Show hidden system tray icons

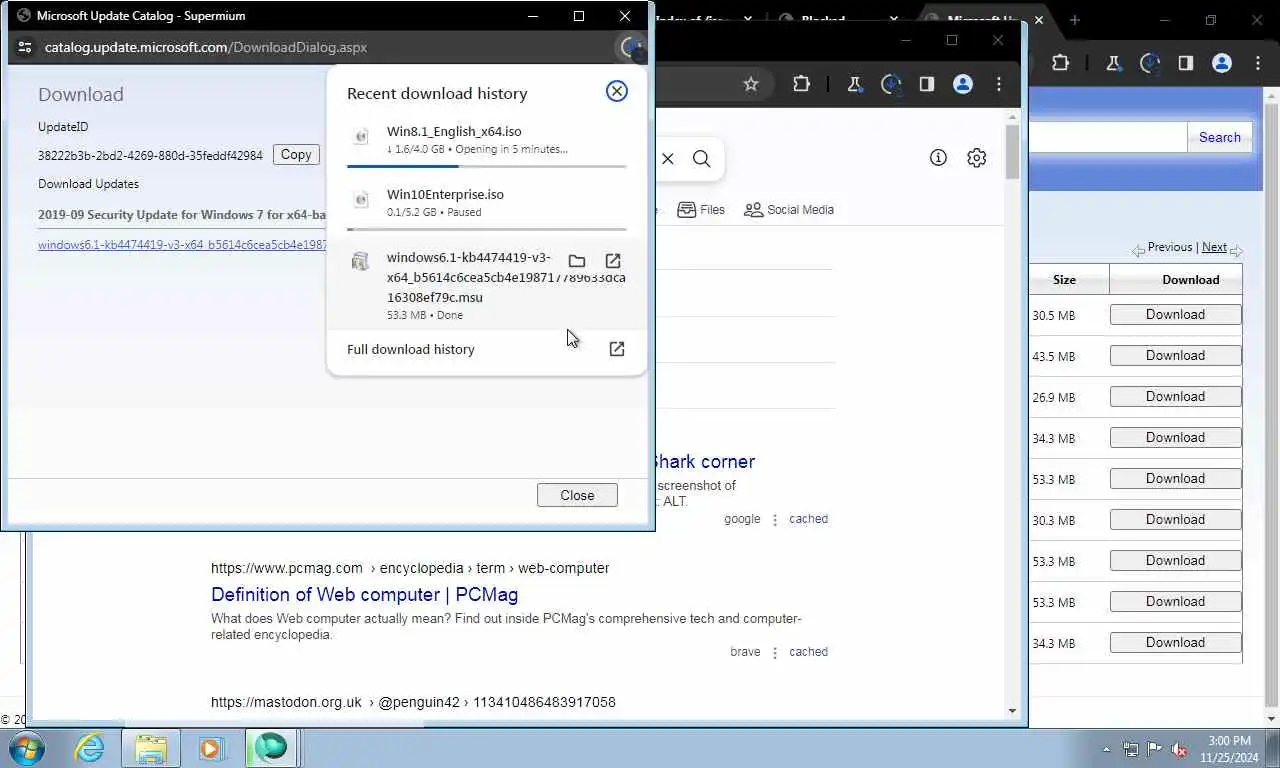click(1106, 749)
